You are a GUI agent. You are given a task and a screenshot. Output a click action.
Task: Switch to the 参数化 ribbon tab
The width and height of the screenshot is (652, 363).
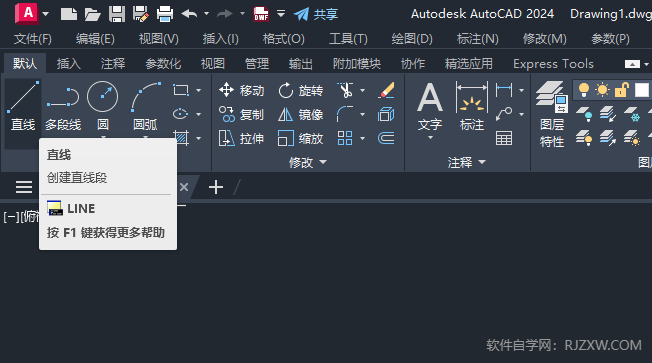click(163, 64)
